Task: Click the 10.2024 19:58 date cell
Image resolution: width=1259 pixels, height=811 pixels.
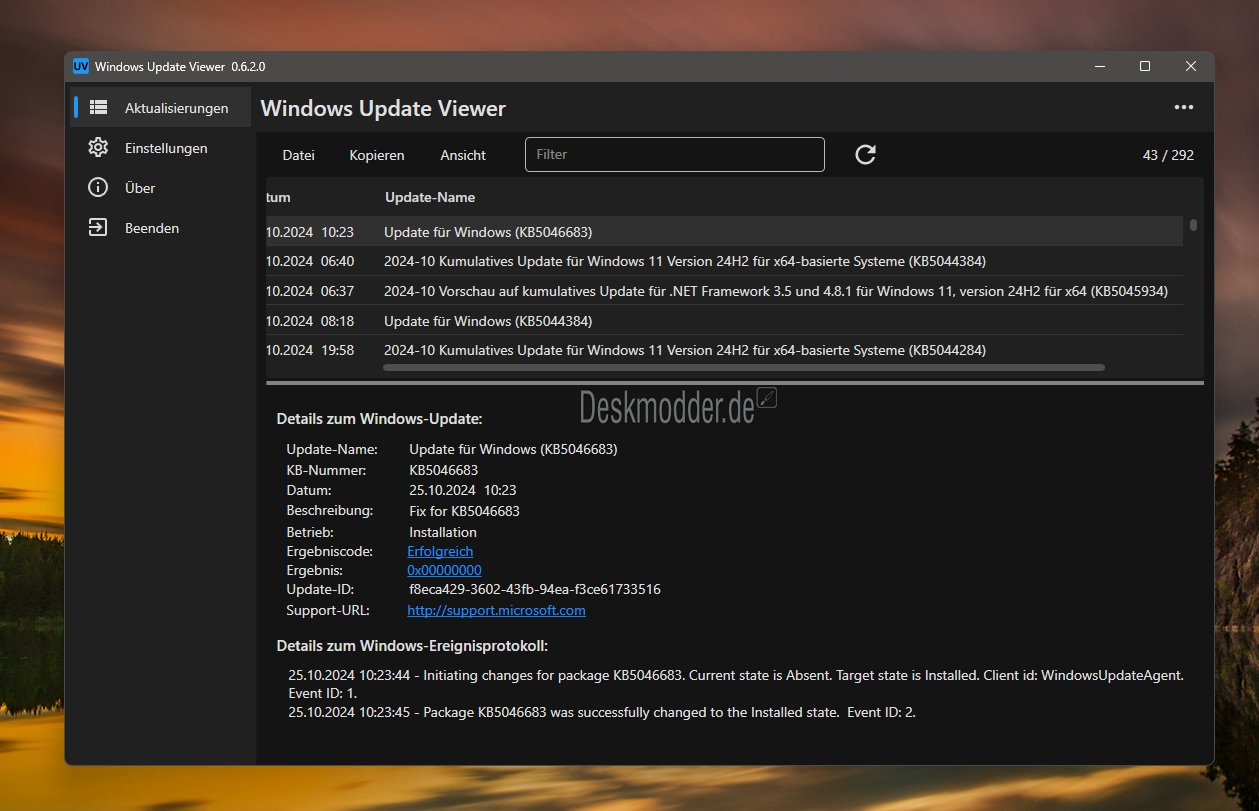Action: coord(310,350)
